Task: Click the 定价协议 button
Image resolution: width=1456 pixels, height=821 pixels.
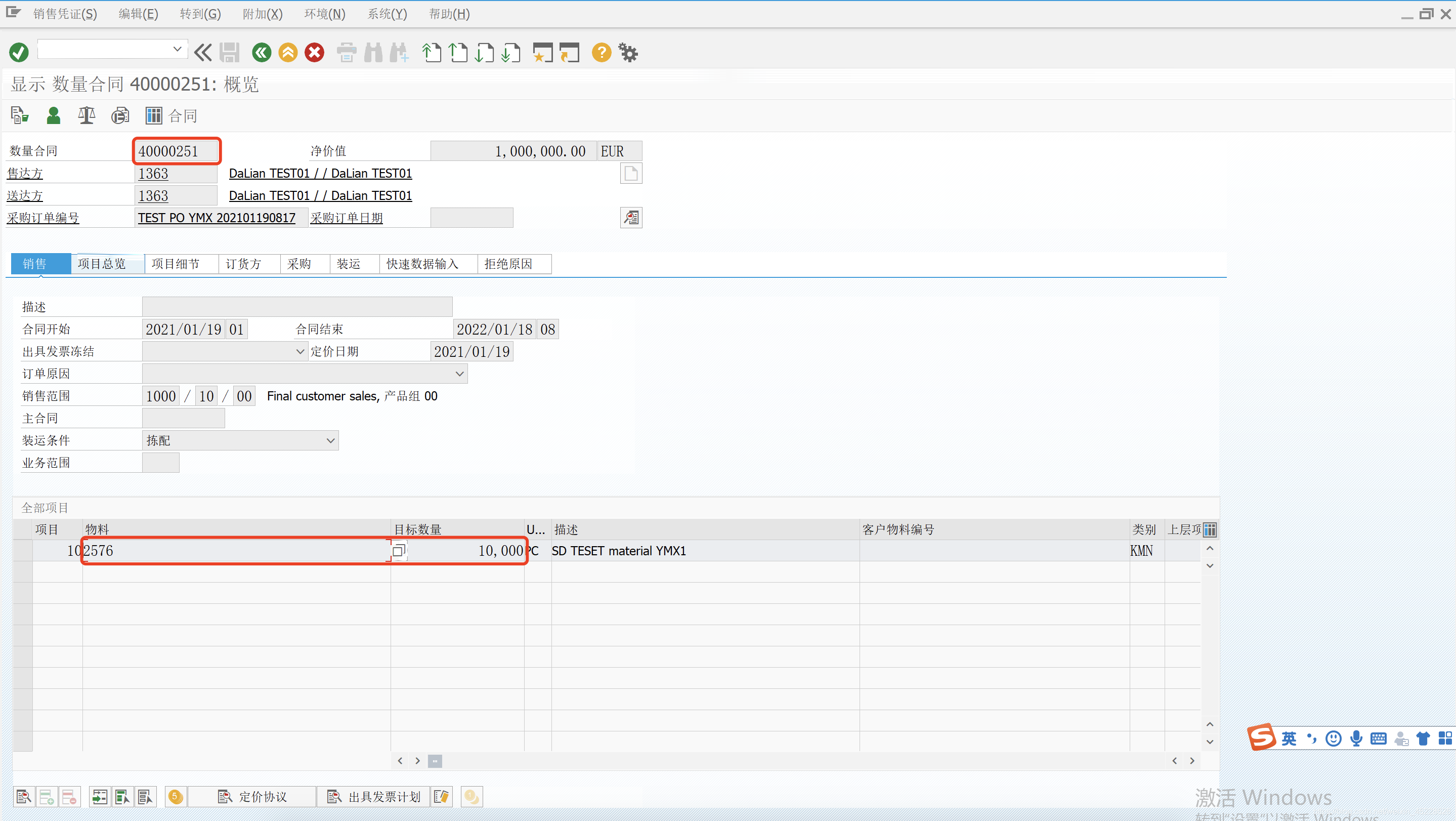Action: tap(252, 797)
